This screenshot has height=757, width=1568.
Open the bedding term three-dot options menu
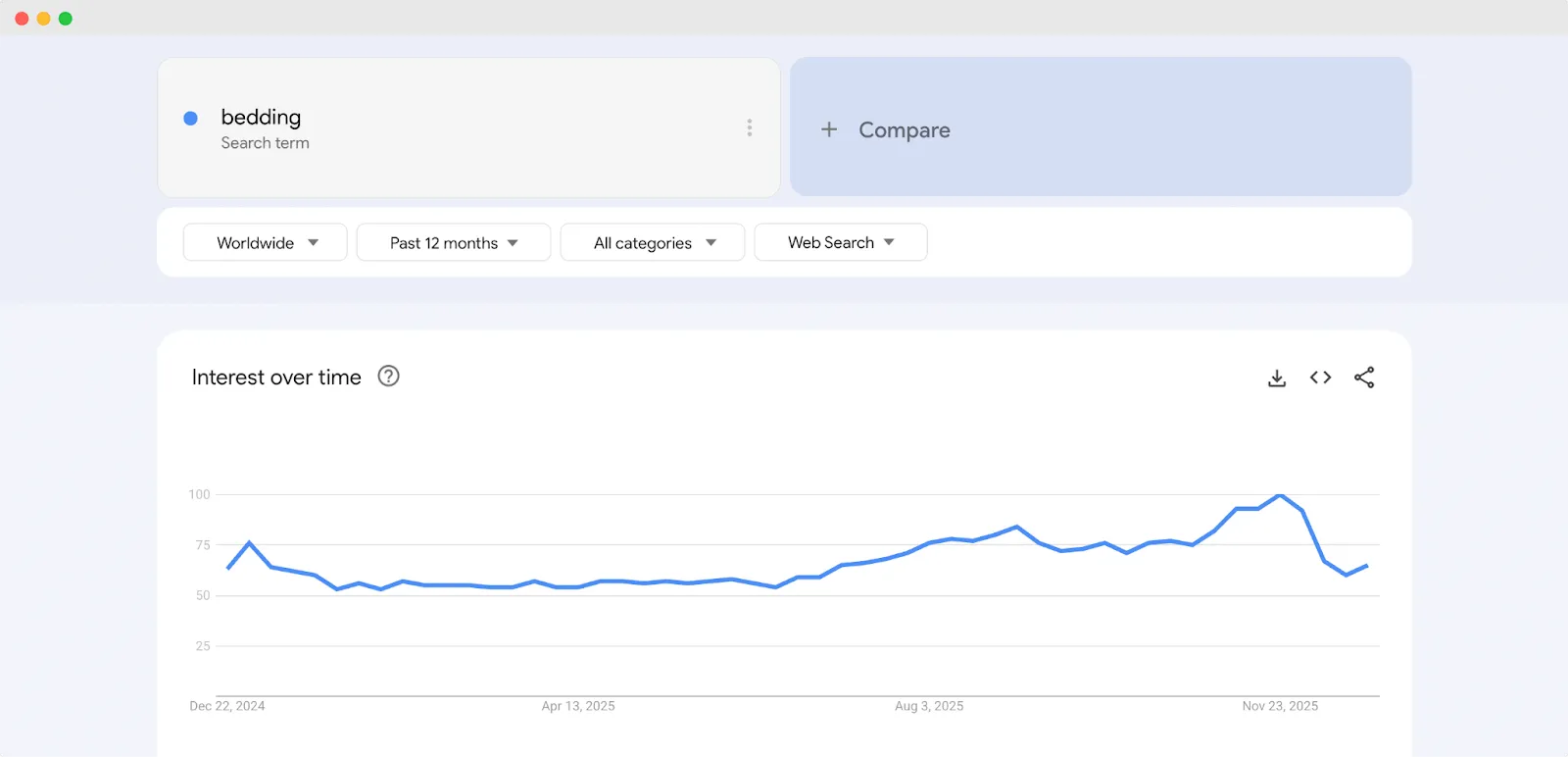(750, 127)
